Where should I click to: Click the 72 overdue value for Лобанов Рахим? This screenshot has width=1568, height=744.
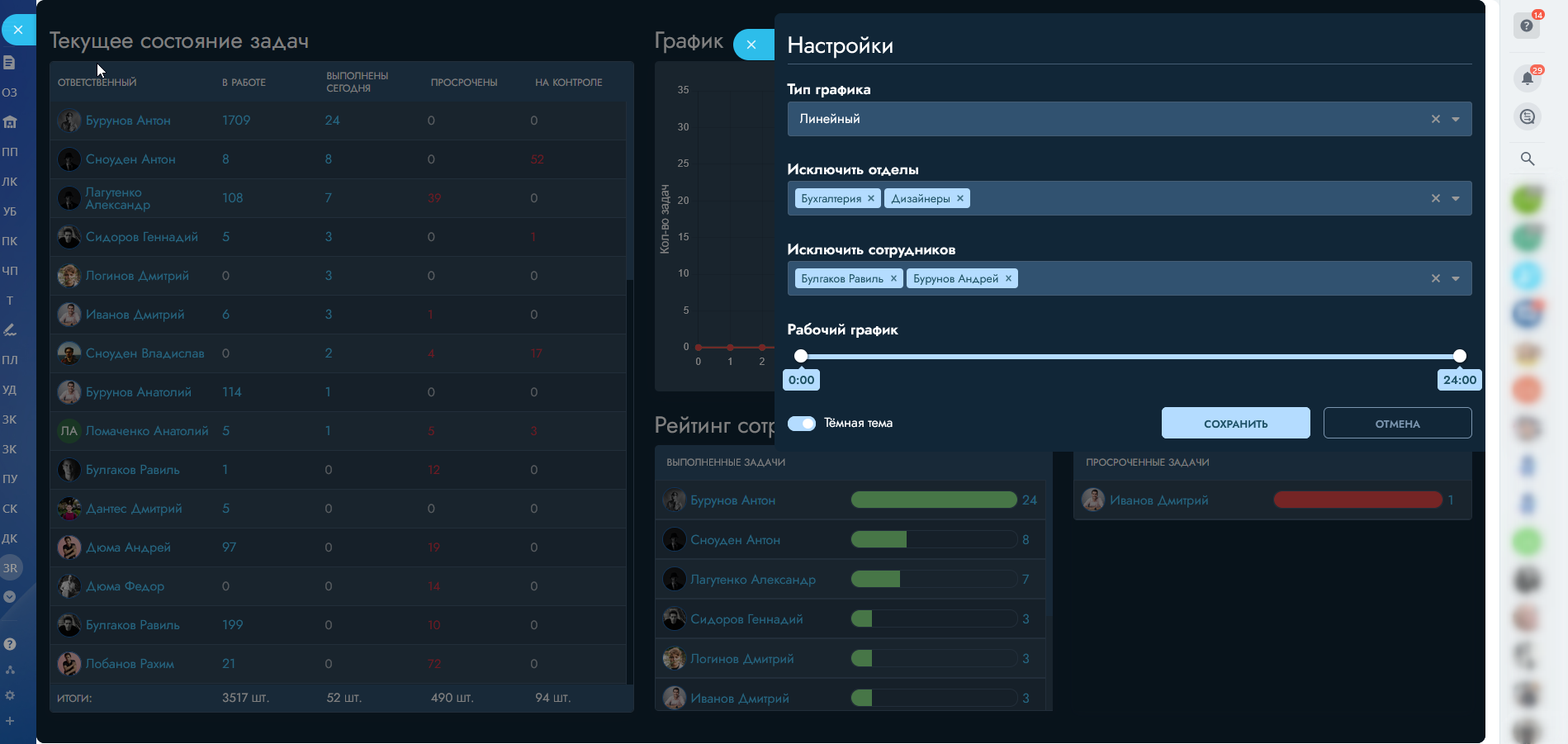[434, 664]
